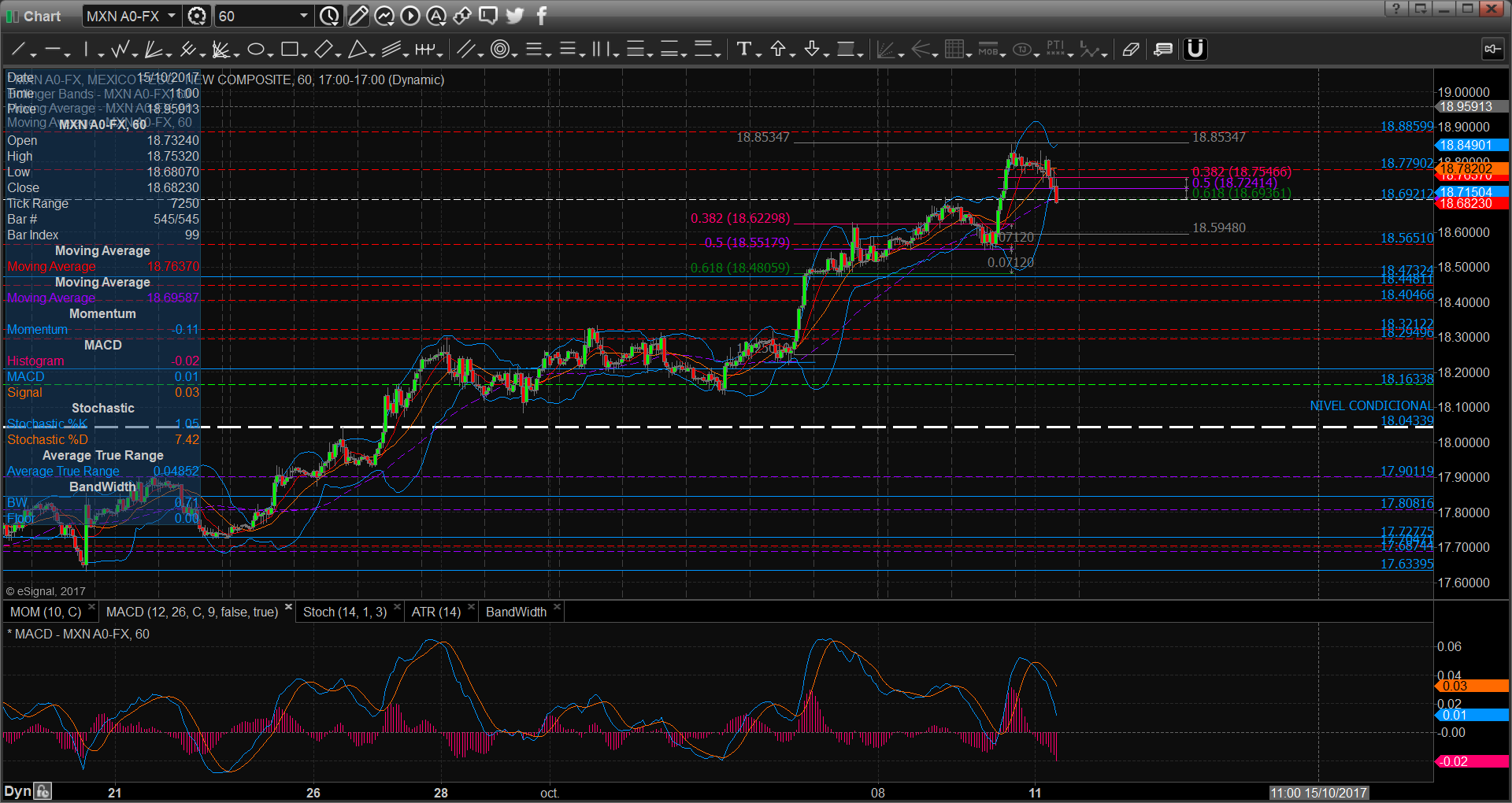Click the Average True Range value row
The image size is (1512, 803).
[x=102, y=471]
